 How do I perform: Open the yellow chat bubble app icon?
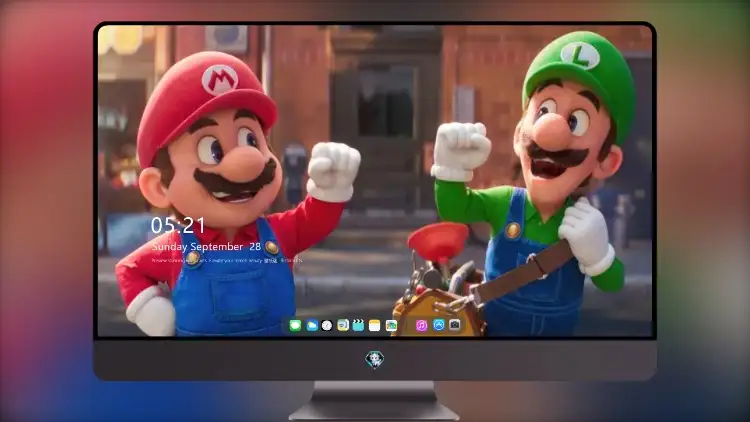point(342,326)
